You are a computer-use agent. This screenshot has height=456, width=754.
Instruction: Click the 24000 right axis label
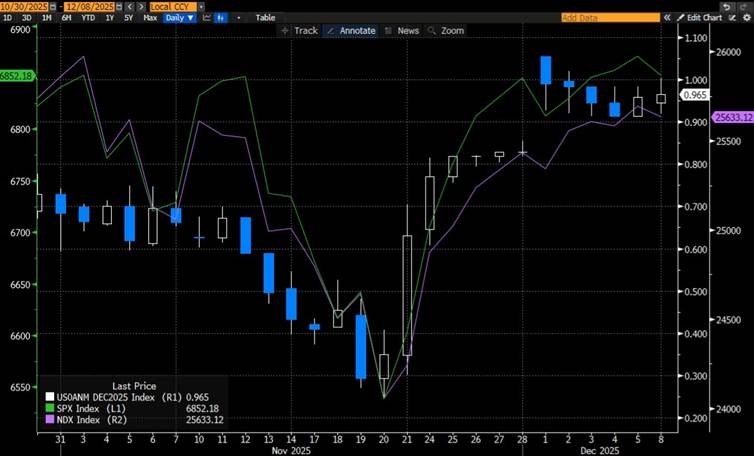click(729, 409)
